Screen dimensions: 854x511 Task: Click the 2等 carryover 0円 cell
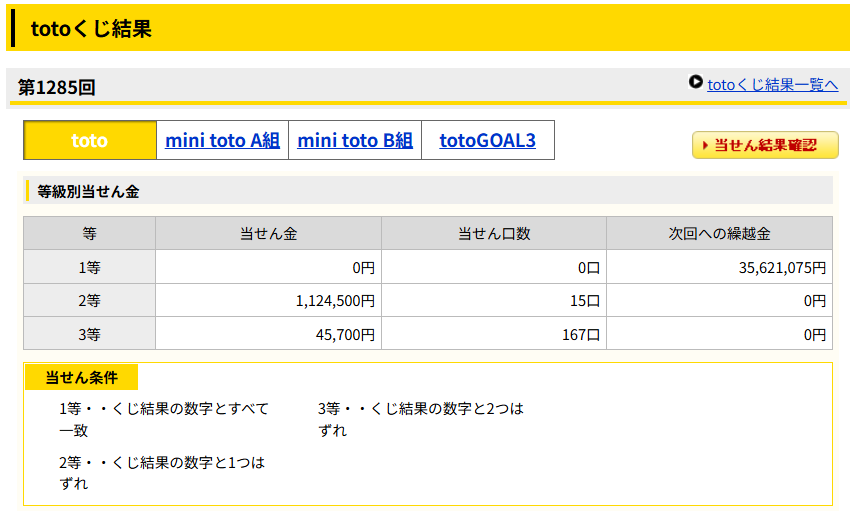pyautogui.click(x=719, y=301)
